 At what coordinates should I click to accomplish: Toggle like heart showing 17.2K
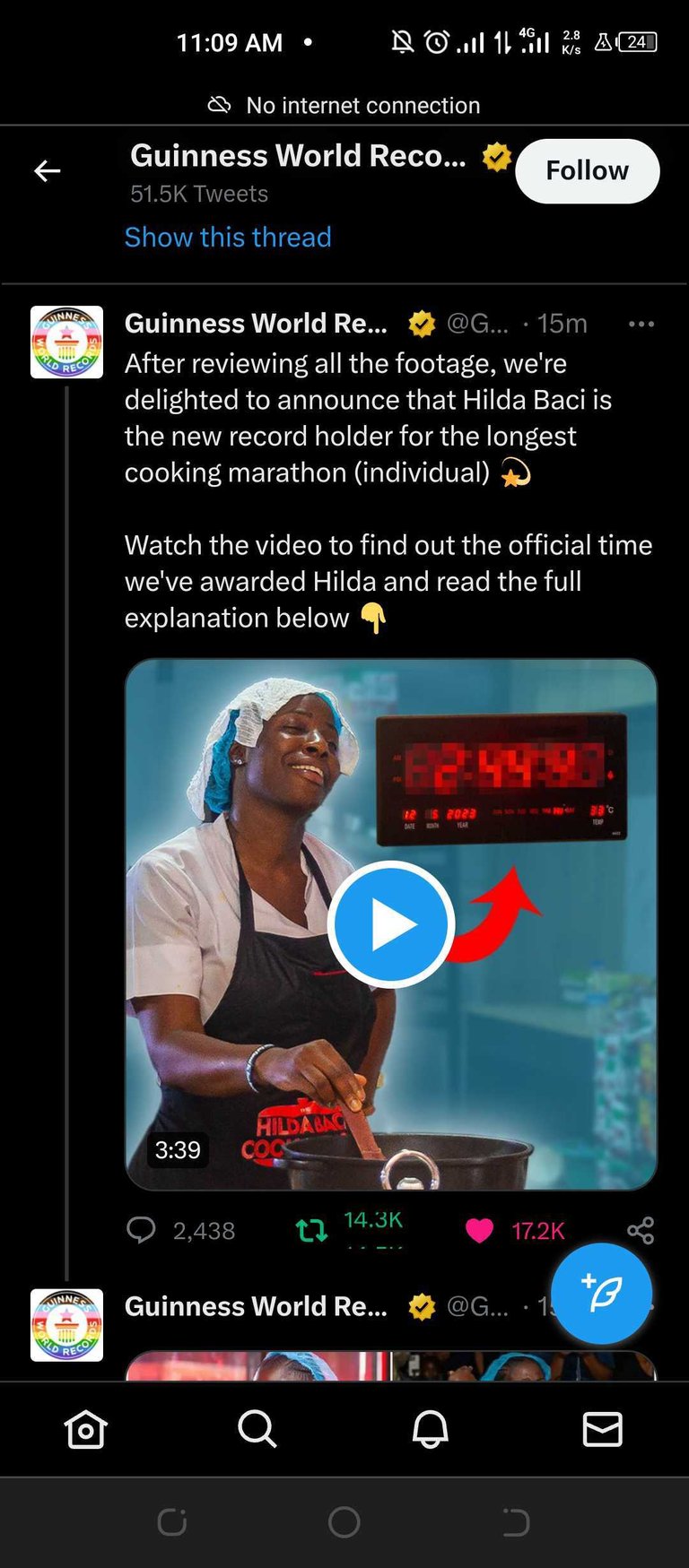point(479,1230)
